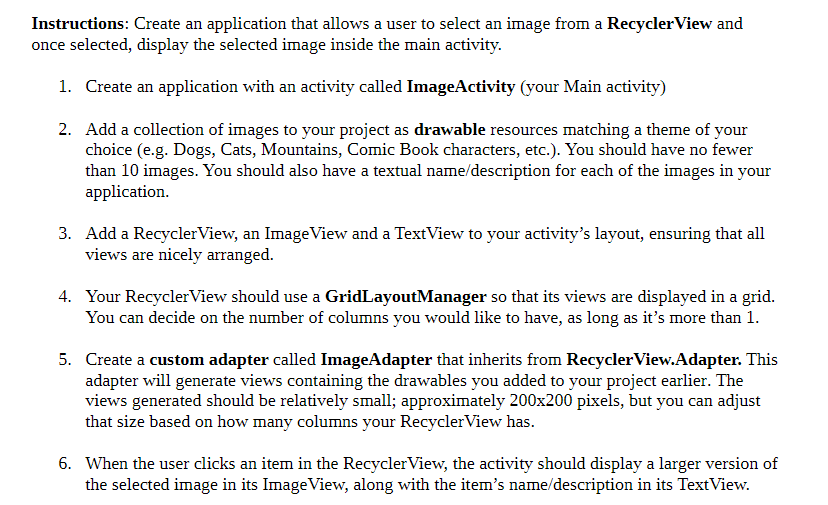The image size is (828, 505).
Task: Click the phrase "once selected, display the selected image"
Action: click(x=178, y=45)
